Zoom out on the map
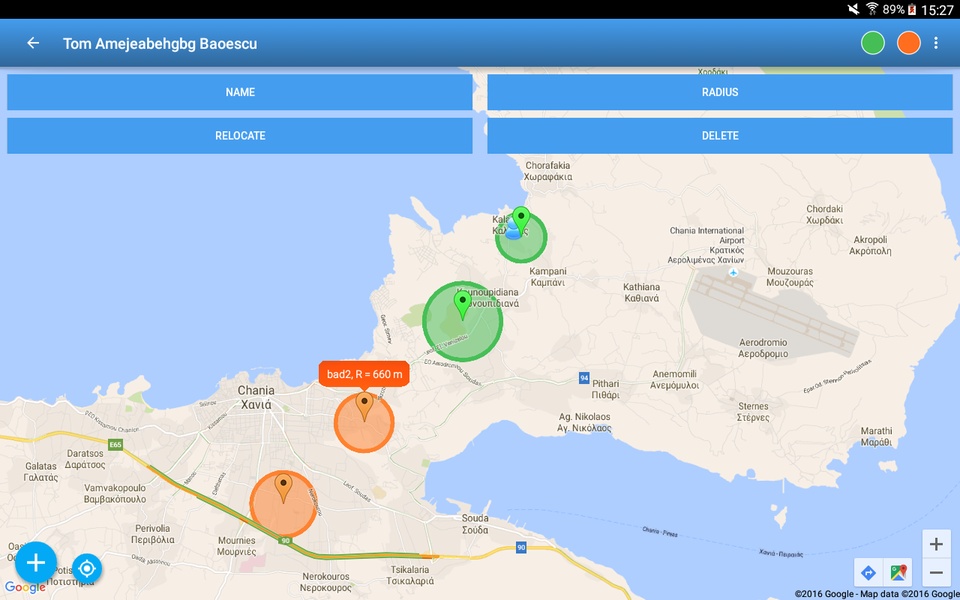This screenshot has height=600, width=960. pos(936,572)
